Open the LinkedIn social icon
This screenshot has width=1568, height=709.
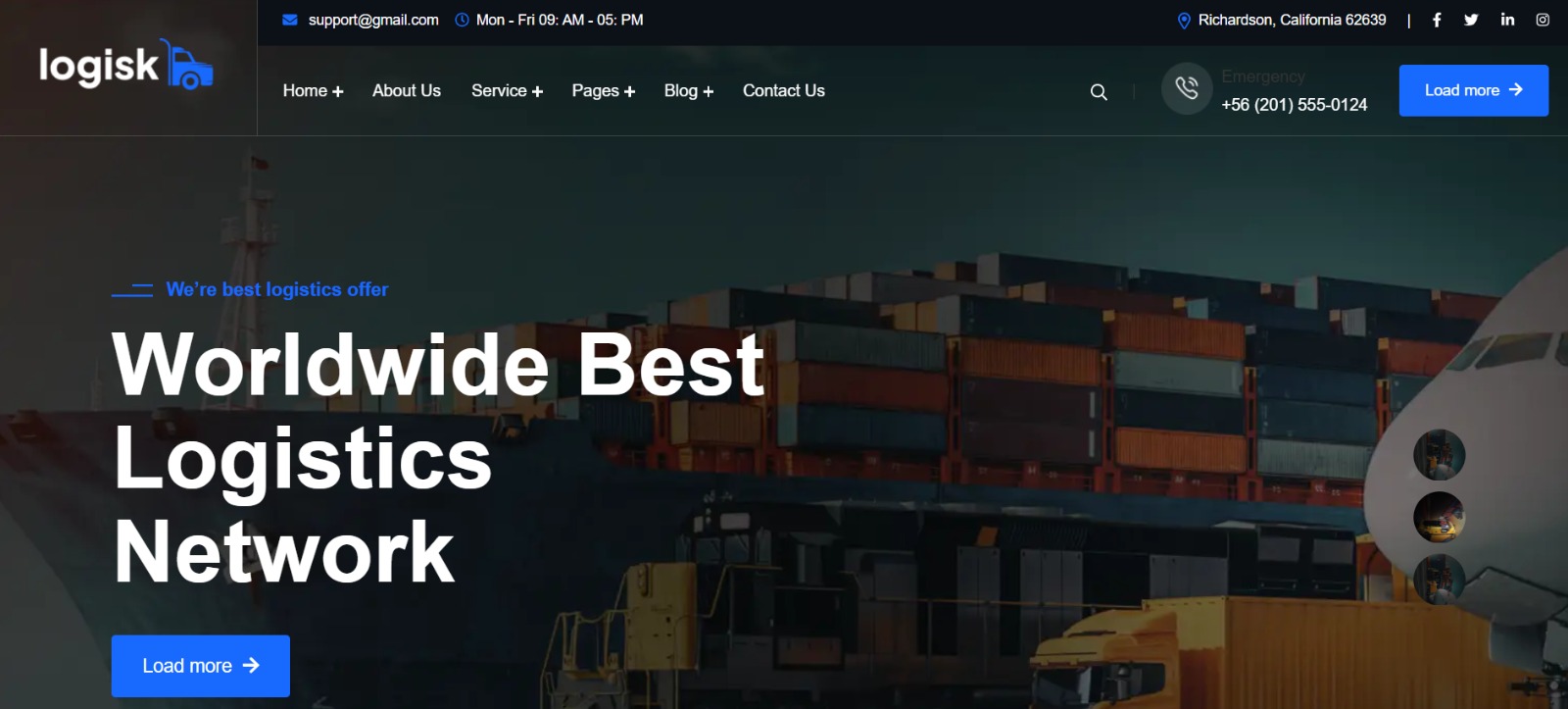[x=1507, y=20]
